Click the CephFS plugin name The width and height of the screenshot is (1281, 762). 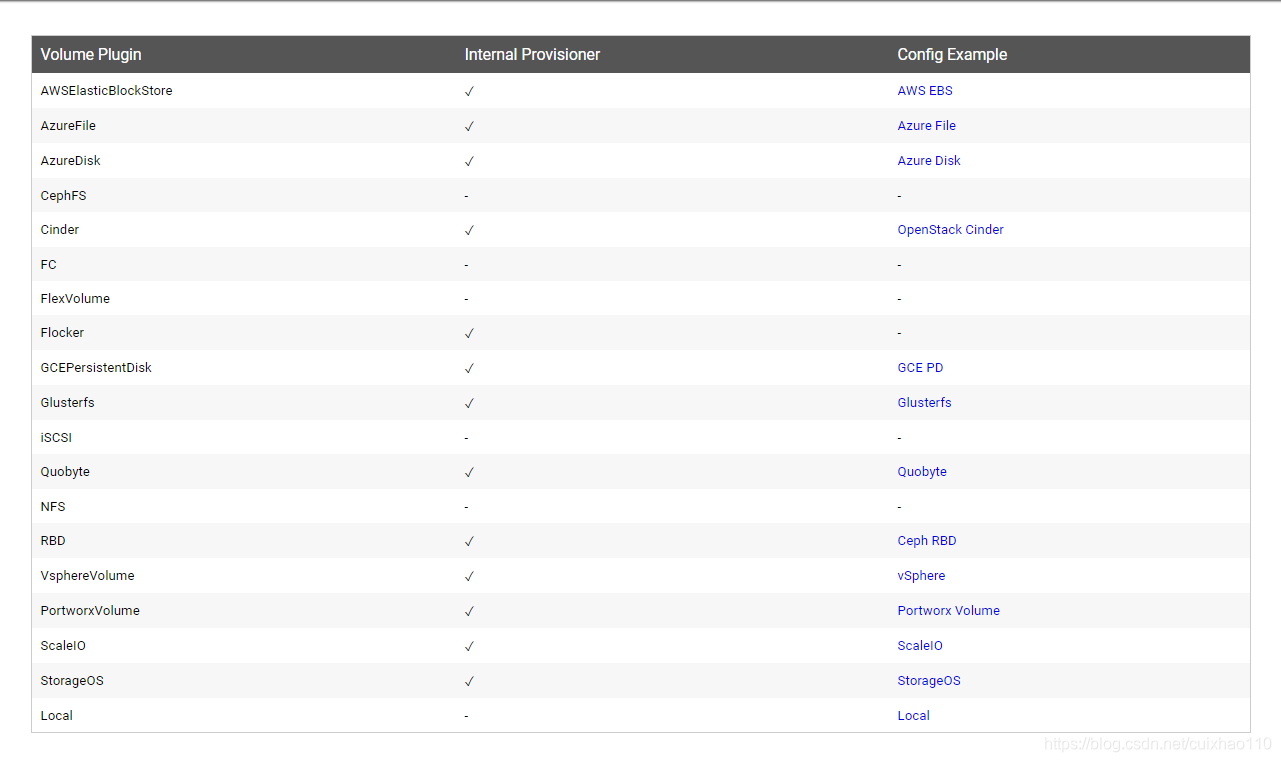point(64,195)
